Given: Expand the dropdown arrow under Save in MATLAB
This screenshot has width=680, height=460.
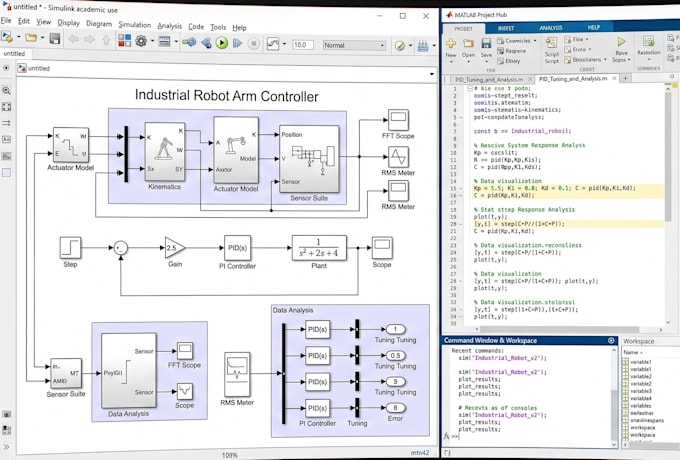Looking at the screenshot, I should 486,62.
